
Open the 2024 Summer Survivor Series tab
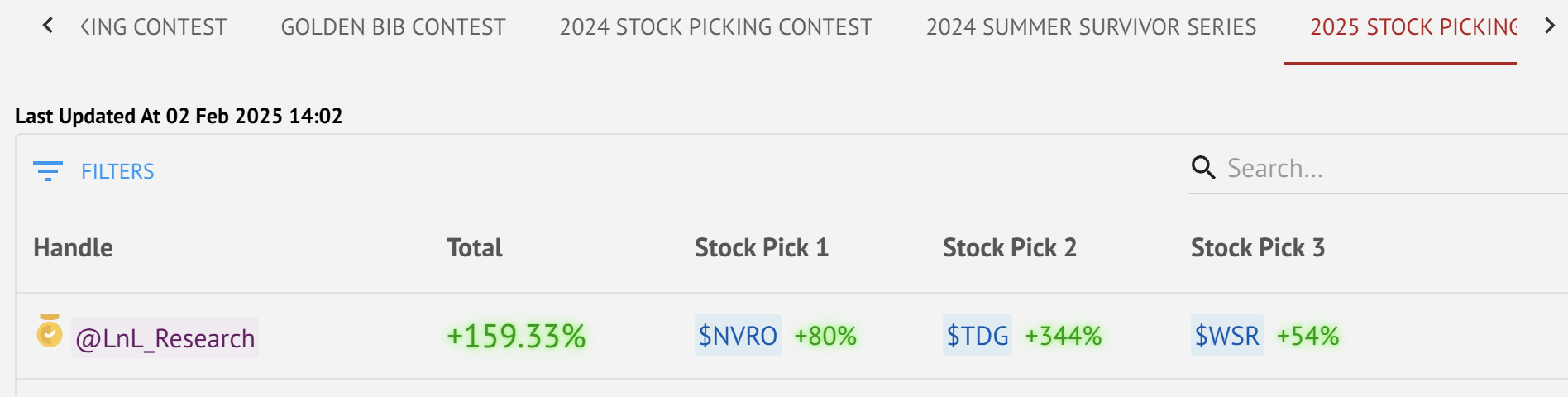tap(1091, 27)
